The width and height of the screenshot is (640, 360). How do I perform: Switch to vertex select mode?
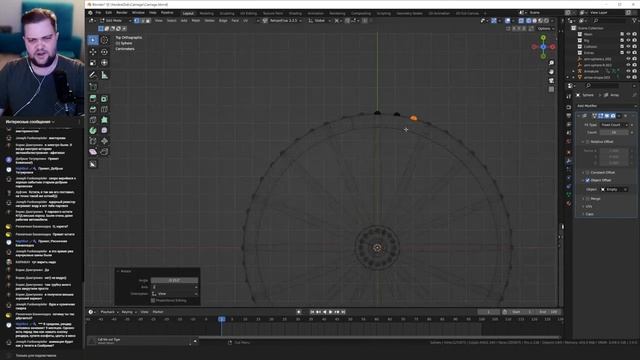click(137, 20)
